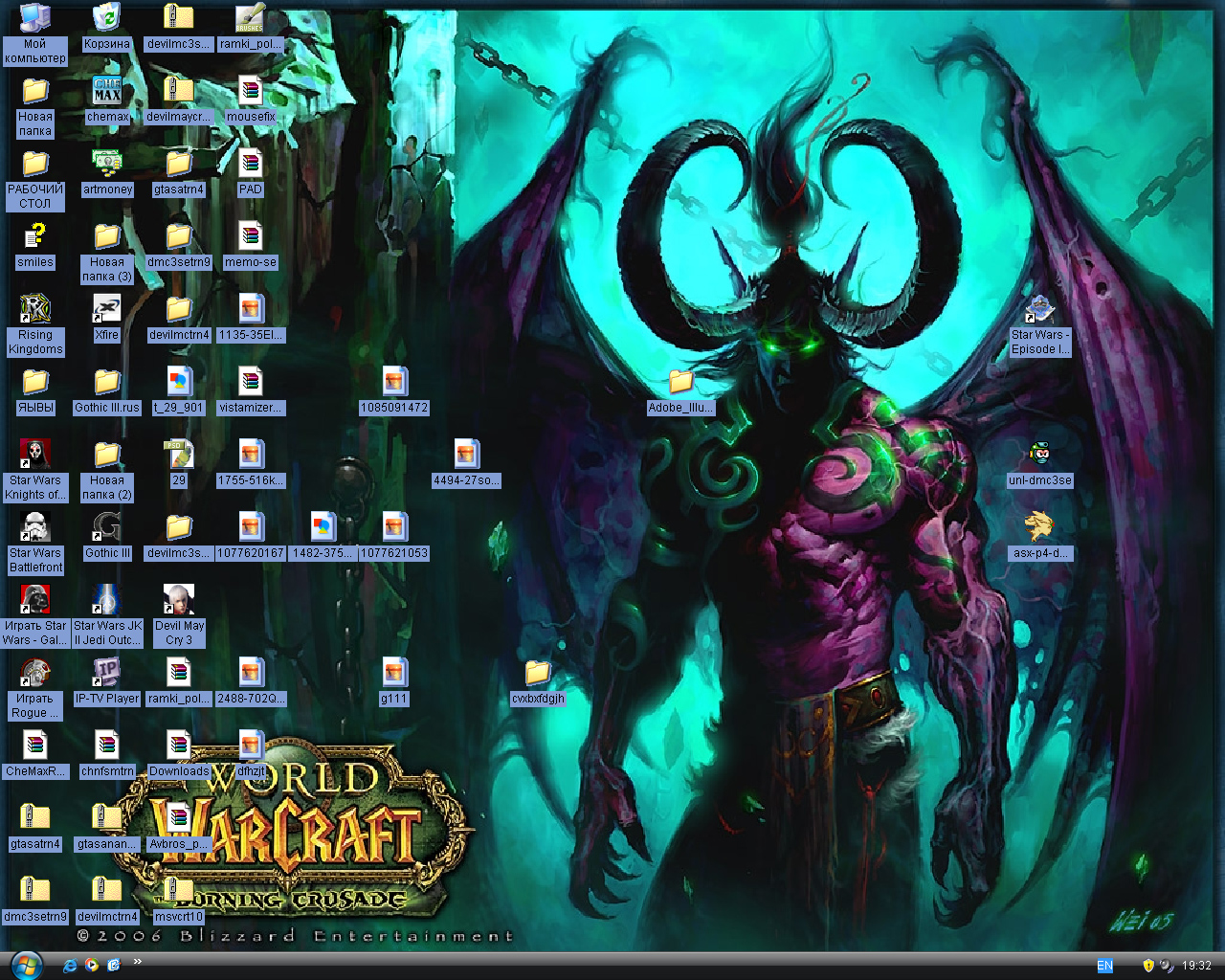
Task: Select the Devil May Cry 3 icon
Action: [179, 600]
